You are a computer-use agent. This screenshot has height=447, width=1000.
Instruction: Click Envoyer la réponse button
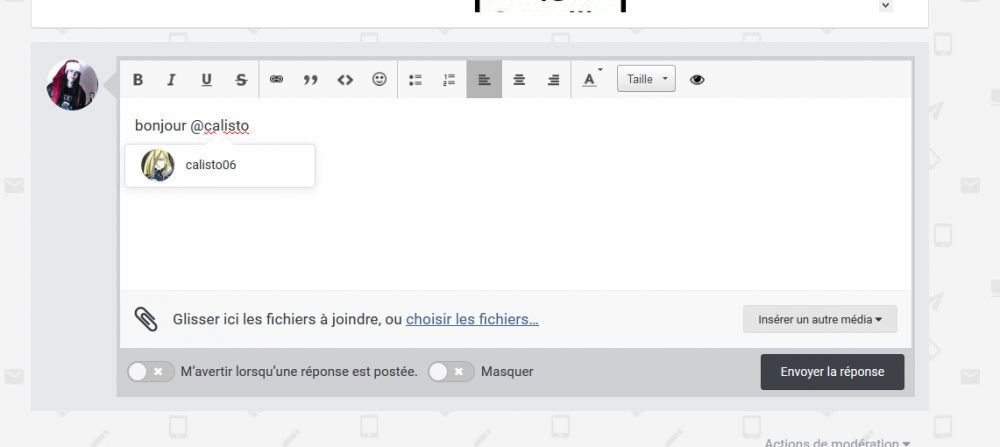point(832,372)
